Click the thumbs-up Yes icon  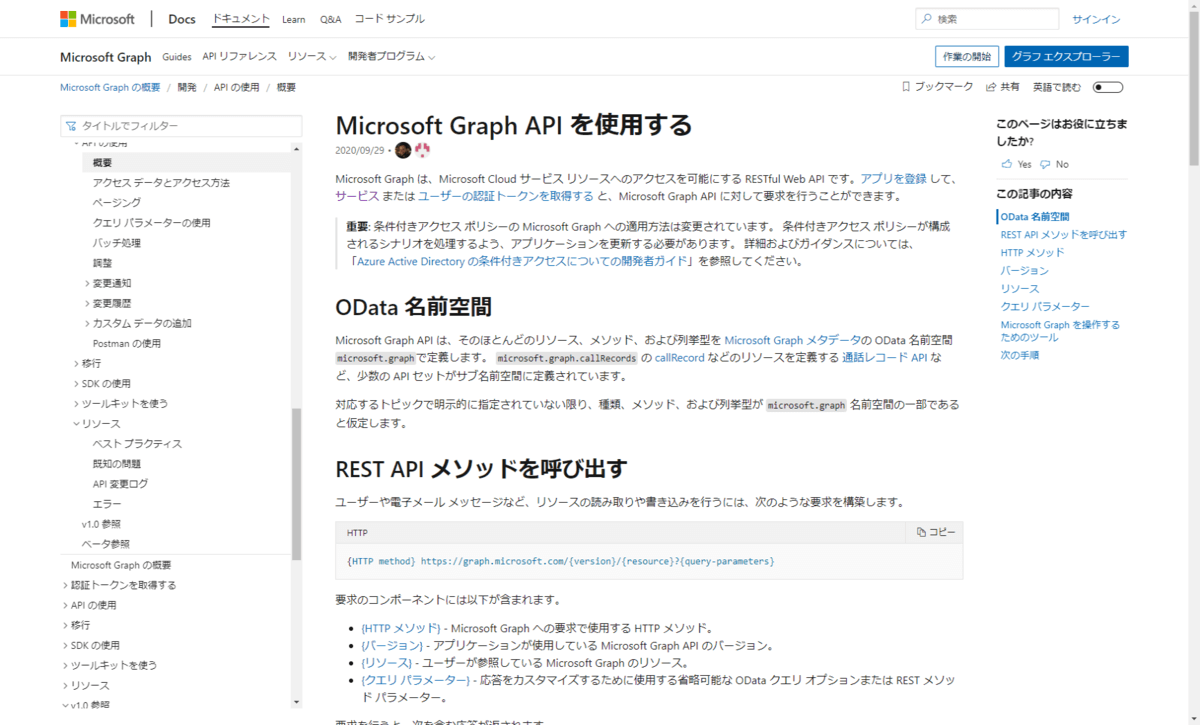pos(1006,164)
